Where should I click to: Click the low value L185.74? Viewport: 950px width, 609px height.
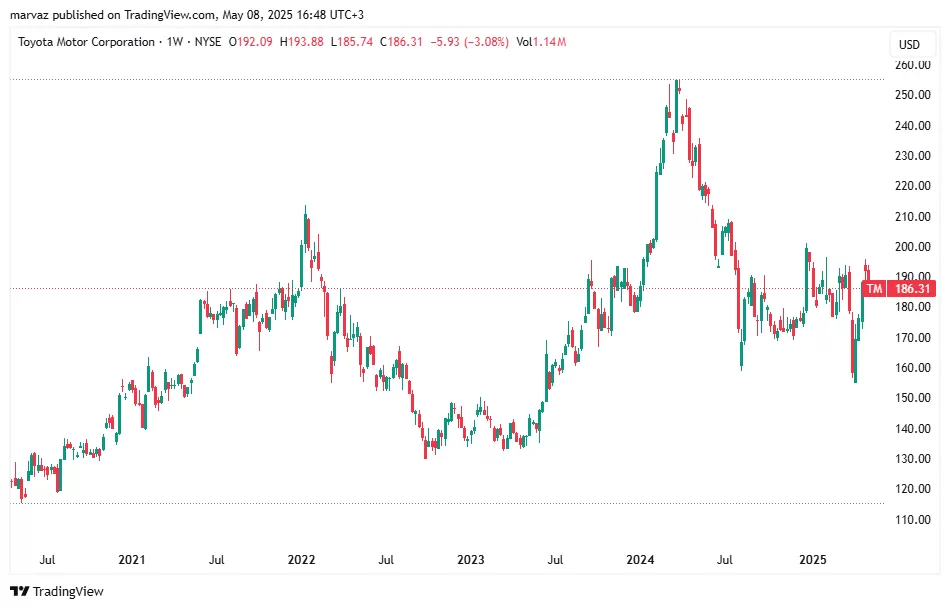coord(351,42)
